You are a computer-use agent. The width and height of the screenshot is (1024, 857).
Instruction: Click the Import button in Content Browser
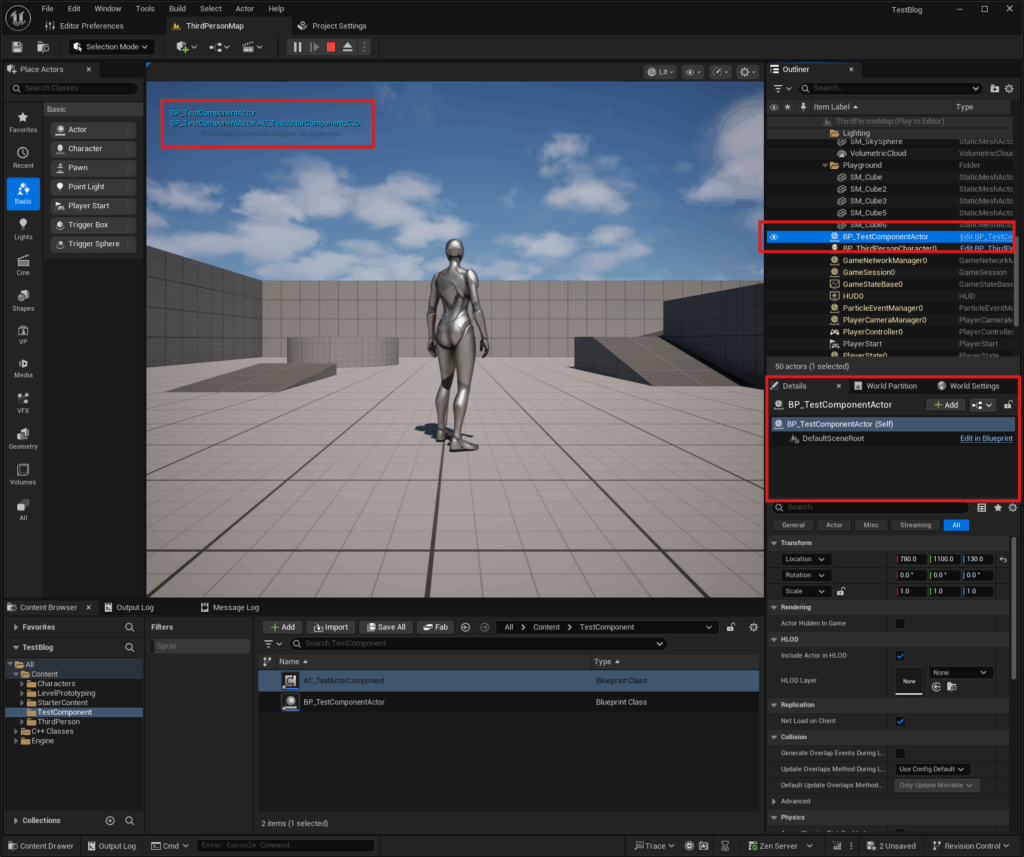pyautogui.click(x=331, y=627)
